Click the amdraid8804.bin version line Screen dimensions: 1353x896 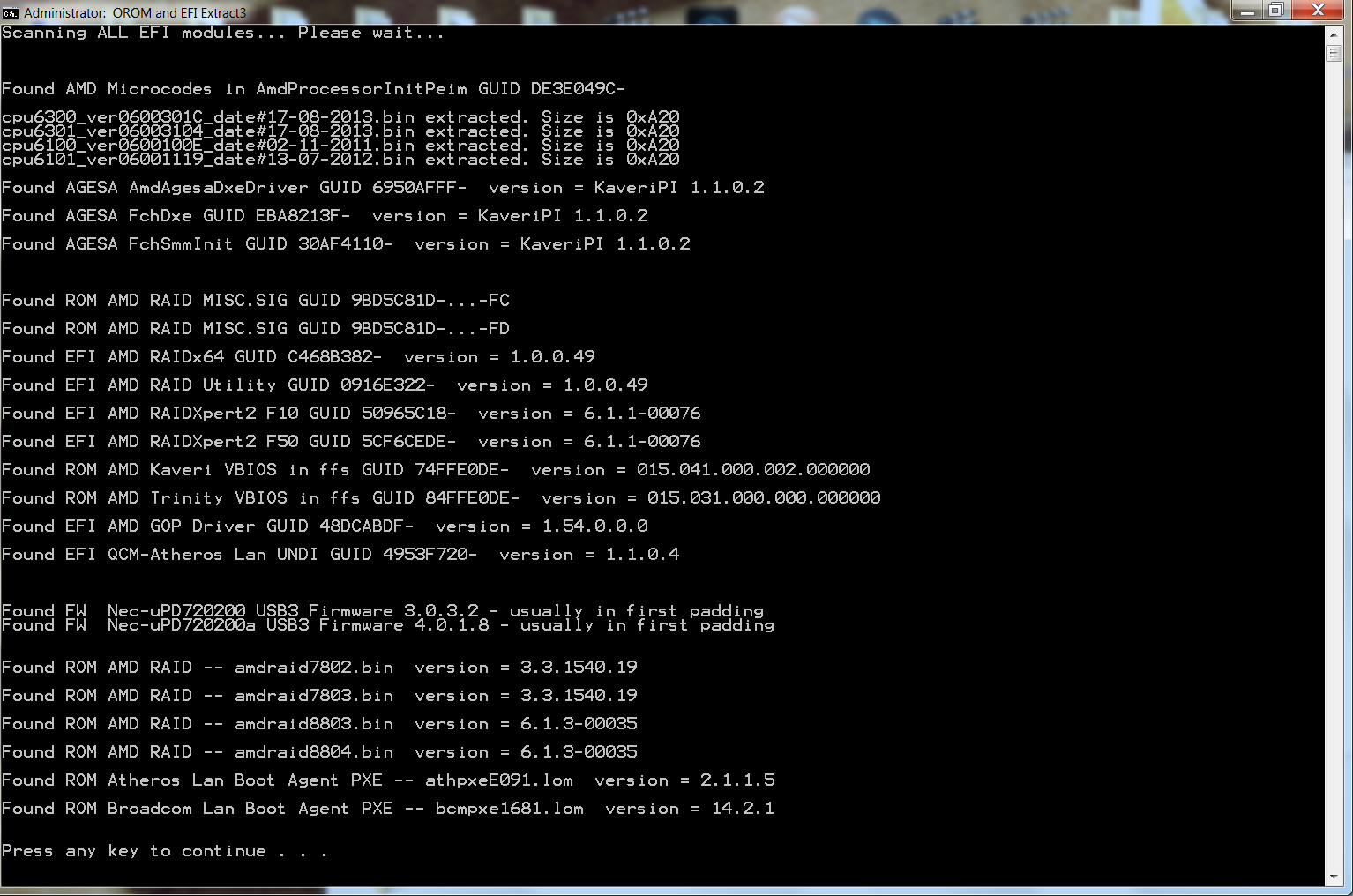point(319,752)
